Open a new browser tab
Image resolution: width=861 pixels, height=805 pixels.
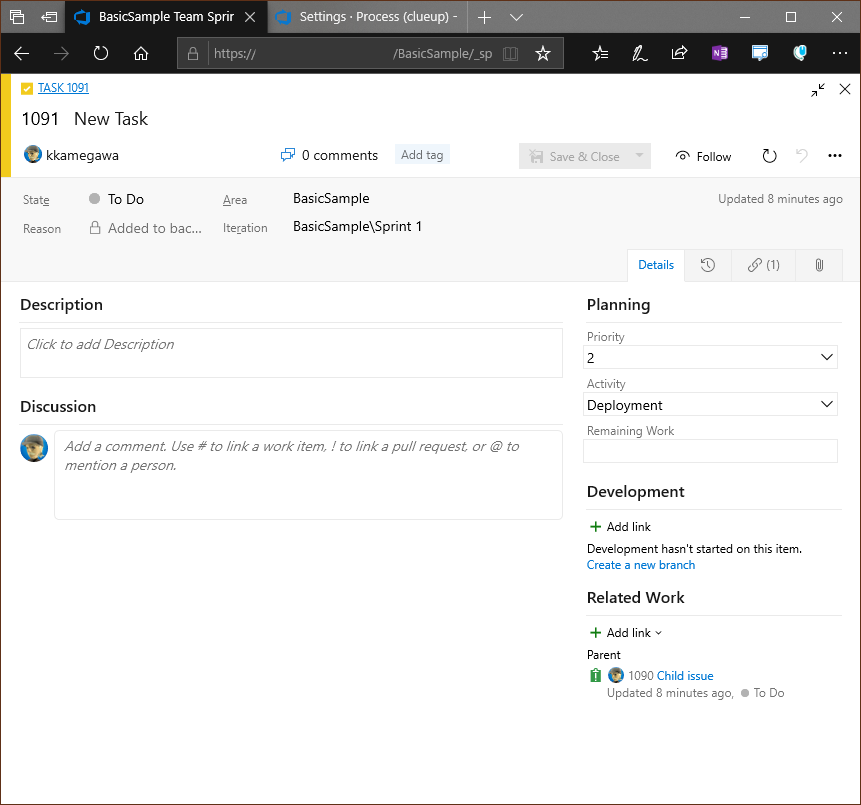(484, 17)
